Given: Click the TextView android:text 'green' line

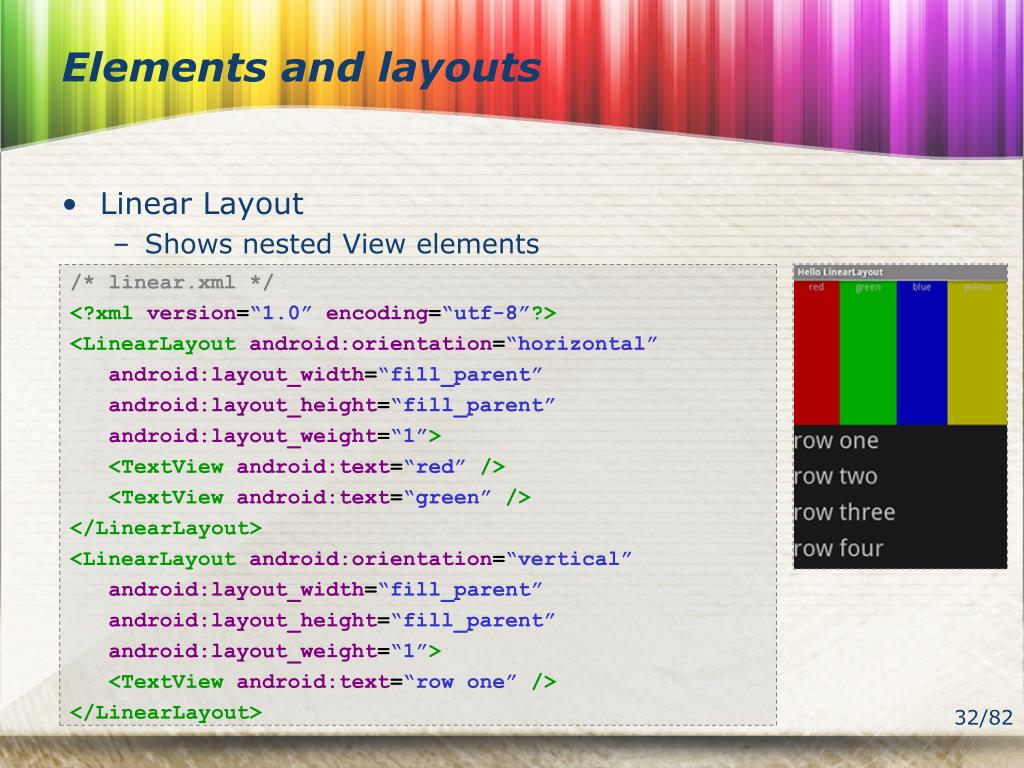Looking at the screenshot, I should [x=319, y=498].
